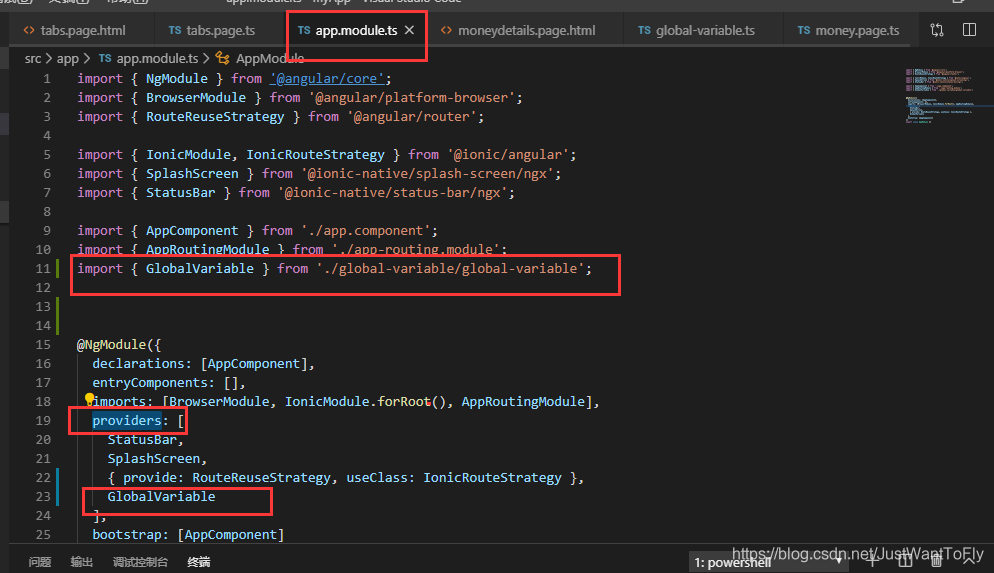
Task: Click the '@ionic-native/splash-screen/ngx' string
Action: point(427,174)
